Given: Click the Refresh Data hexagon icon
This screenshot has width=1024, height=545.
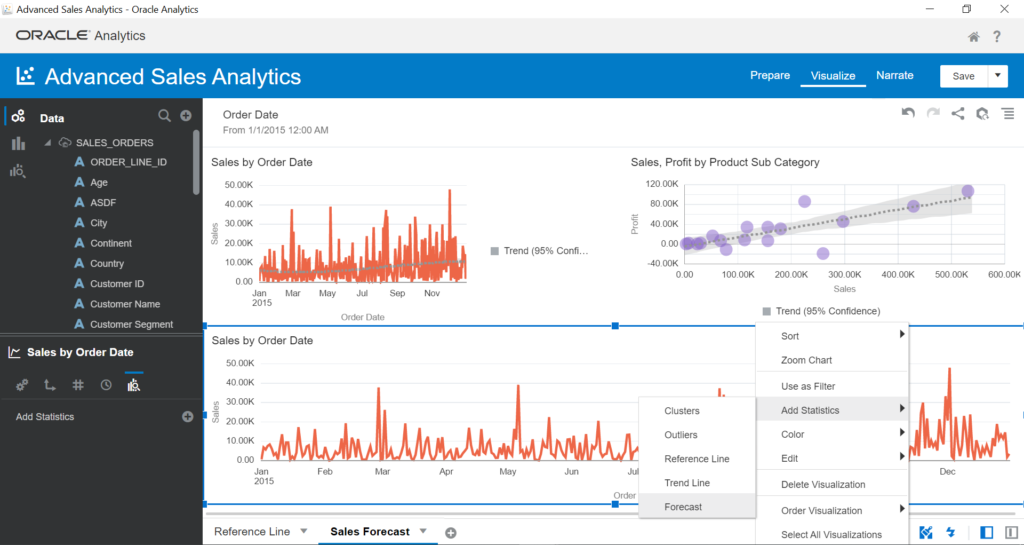Looking at the screenshot, I should tap(982, 114).
